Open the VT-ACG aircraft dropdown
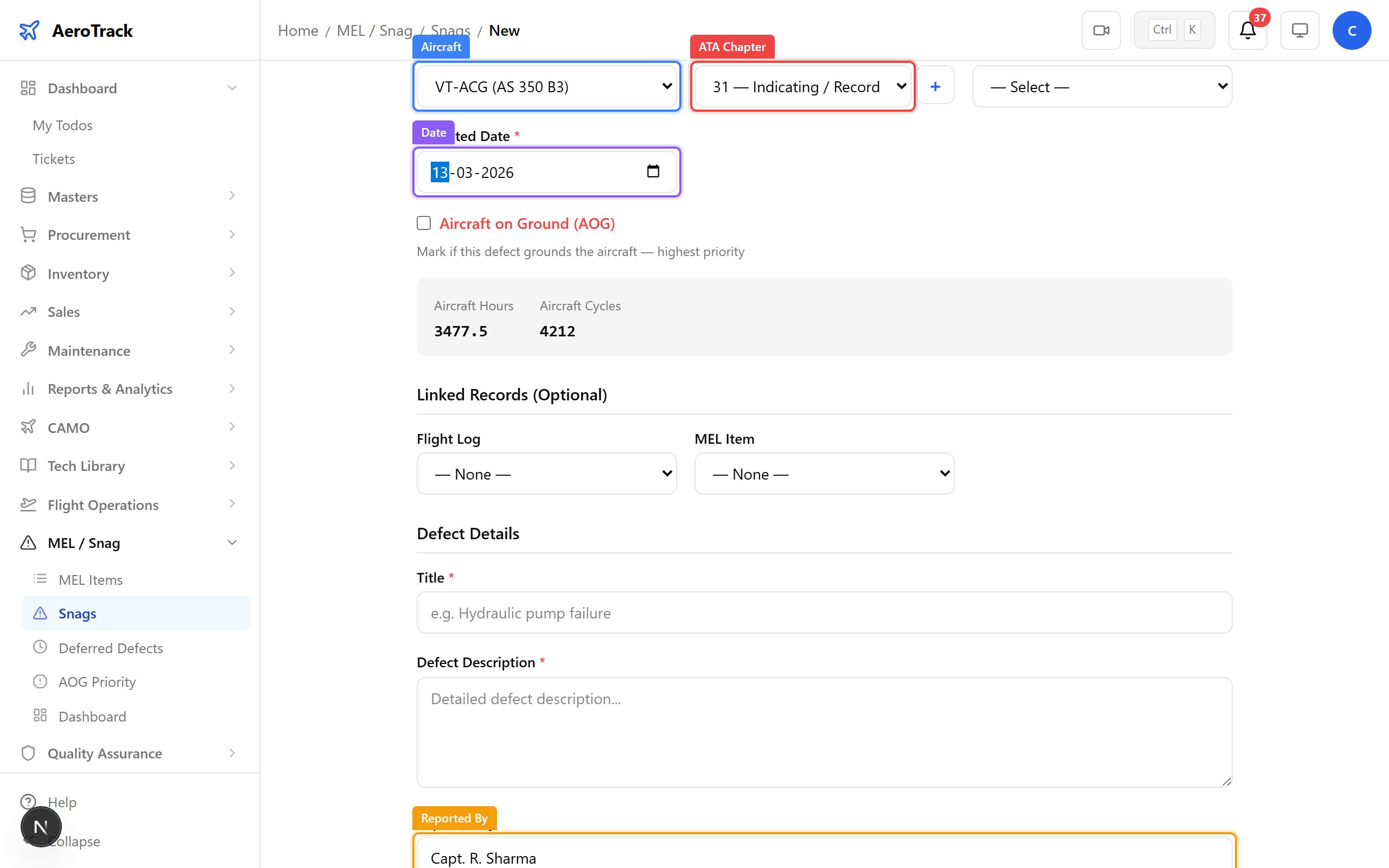The height and width of the screenshot is (868, 1389). coord(546,86)
